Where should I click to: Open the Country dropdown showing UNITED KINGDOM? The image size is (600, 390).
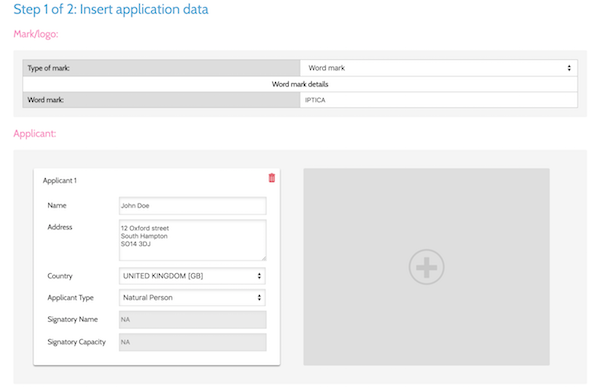(192, 276)
